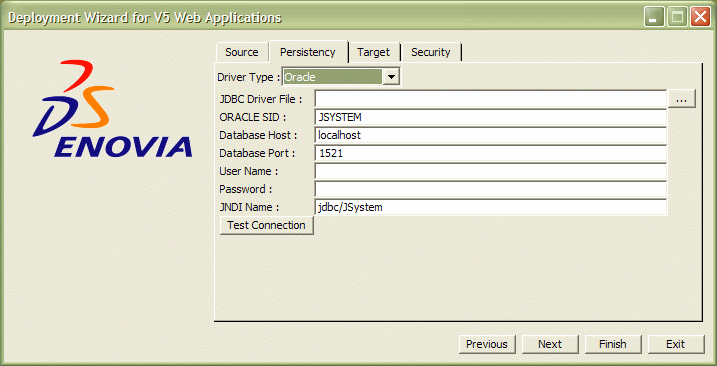Focus the Password input field
The width and height of the screenshot is (717, 366).
coord(491,189)
